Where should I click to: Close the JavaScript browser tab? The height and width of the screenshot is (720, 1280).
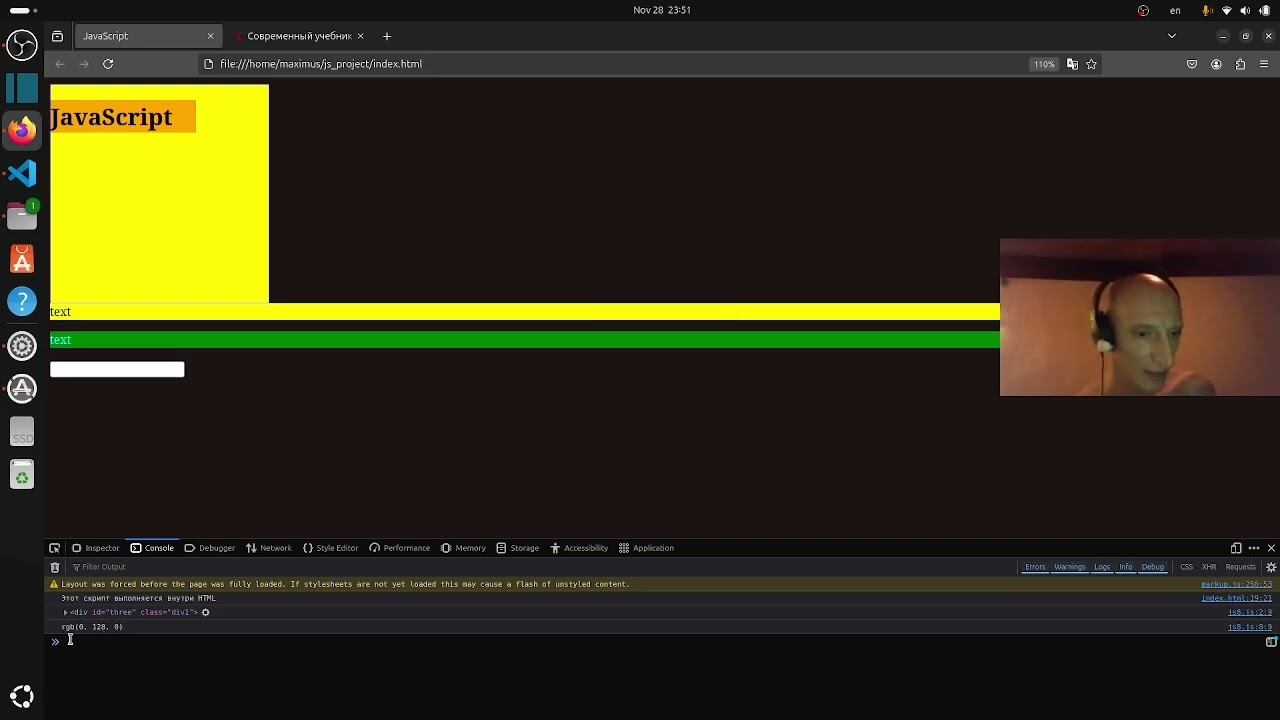(x=210, y=36)
